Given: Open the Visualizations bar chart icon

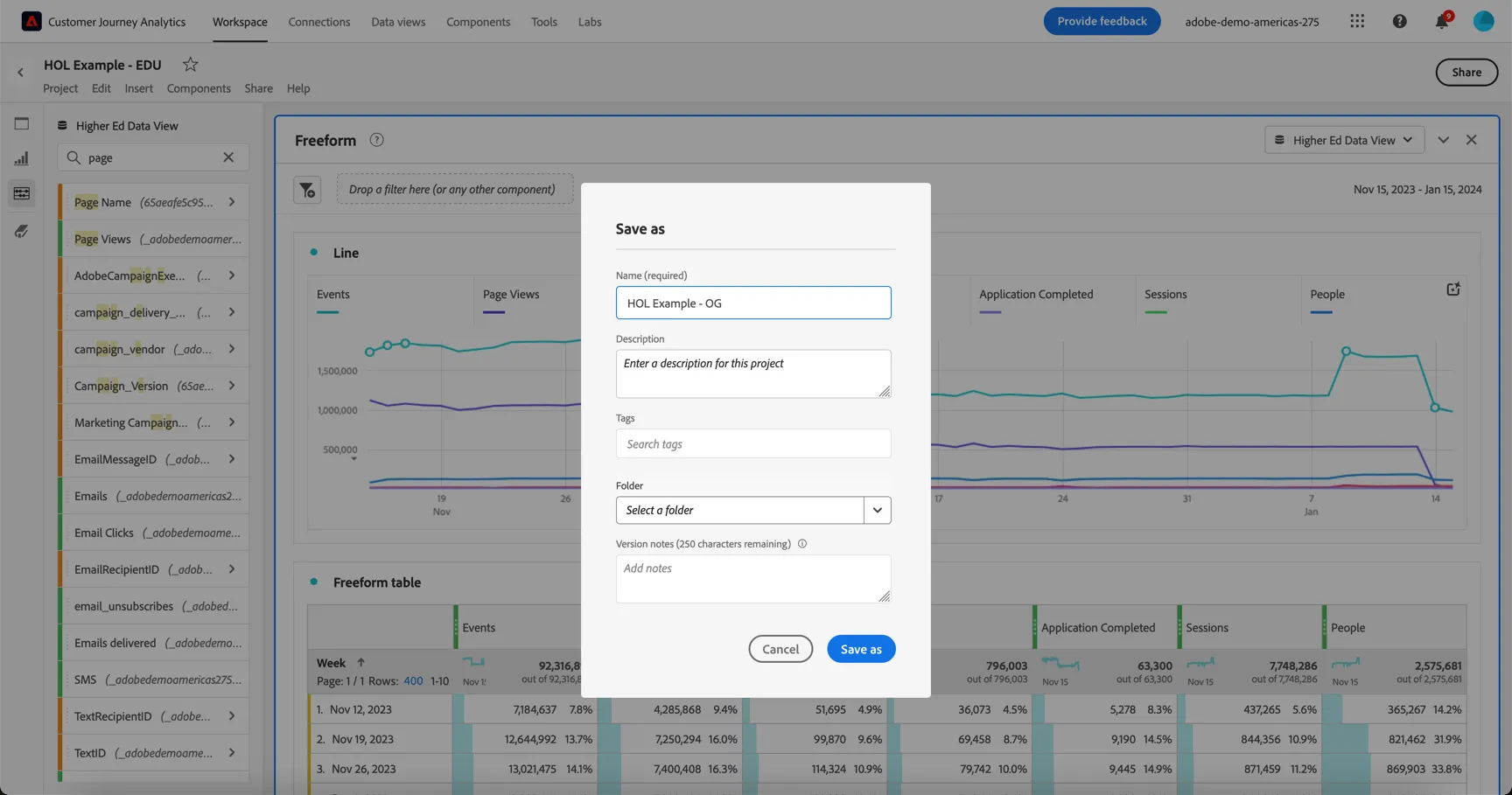Looking at the screenshot, I should [21, 158].
